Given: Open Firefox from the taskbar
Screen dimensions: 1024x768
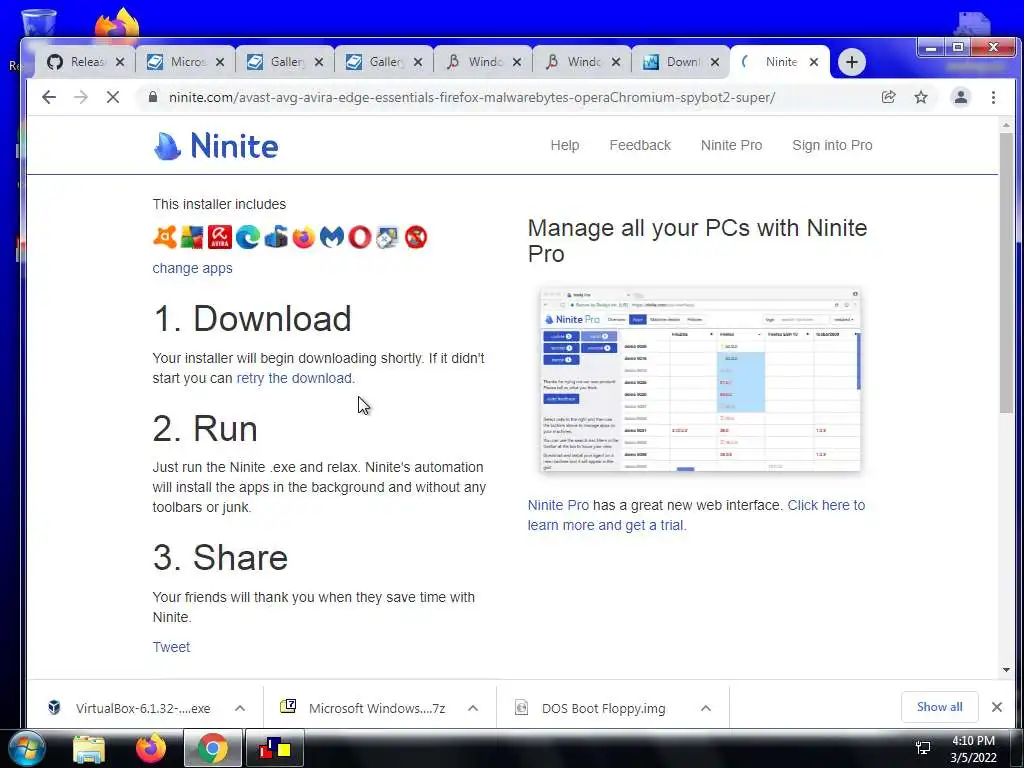Looking at the screenshot, I should (151, 748).
